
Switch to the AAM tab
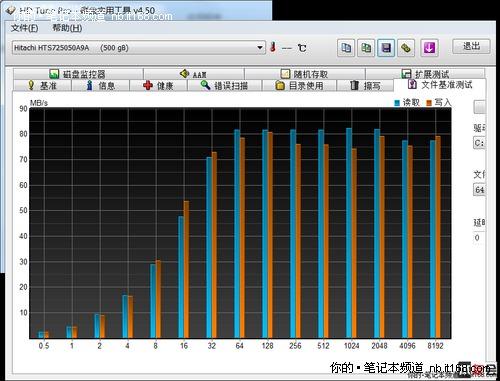click(194, 74)
